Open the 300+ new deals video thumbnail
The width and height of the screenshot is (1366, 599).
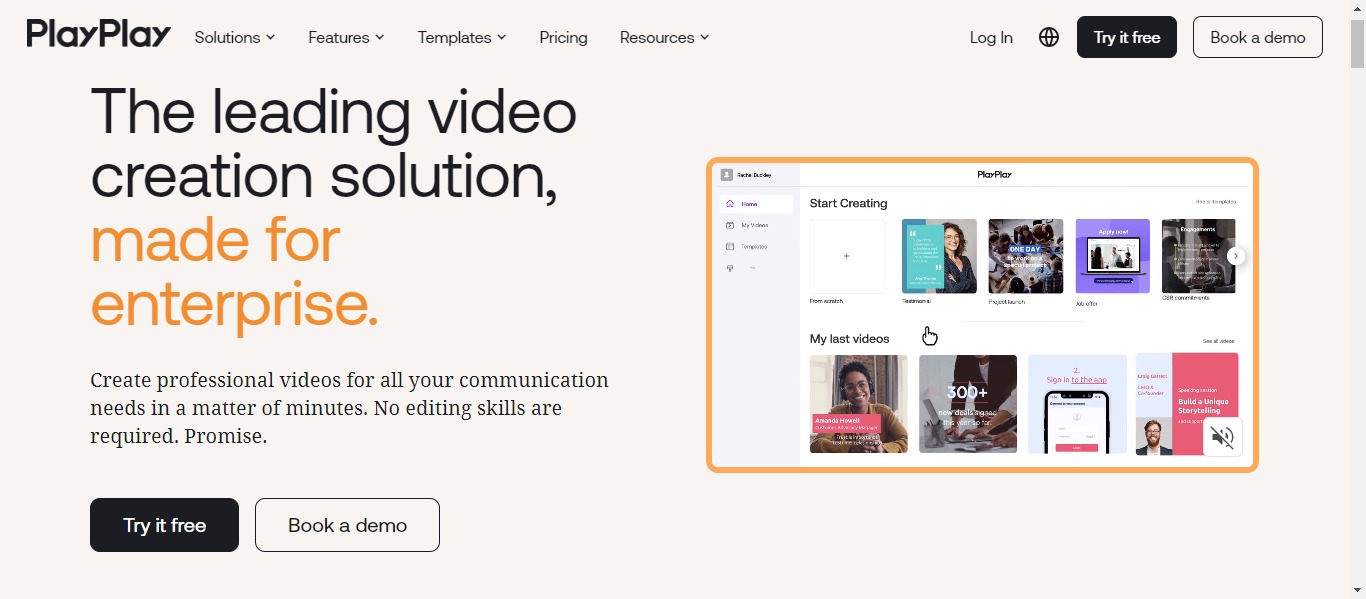click(x=968, y=404)
